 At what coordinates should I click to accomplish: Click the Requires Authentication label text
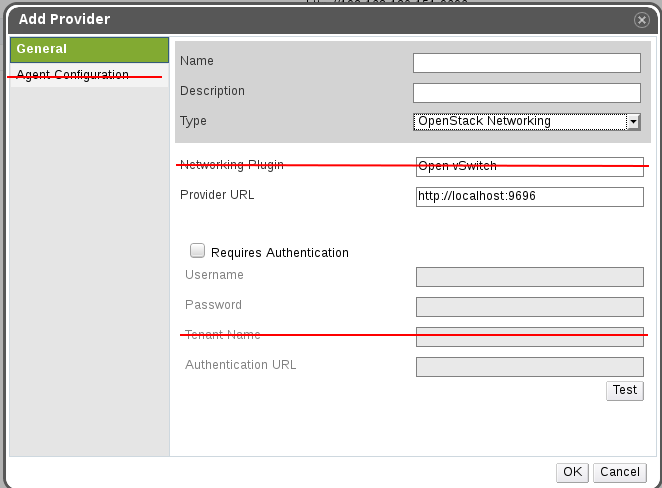pyautogui.click(x=280, y=253)
